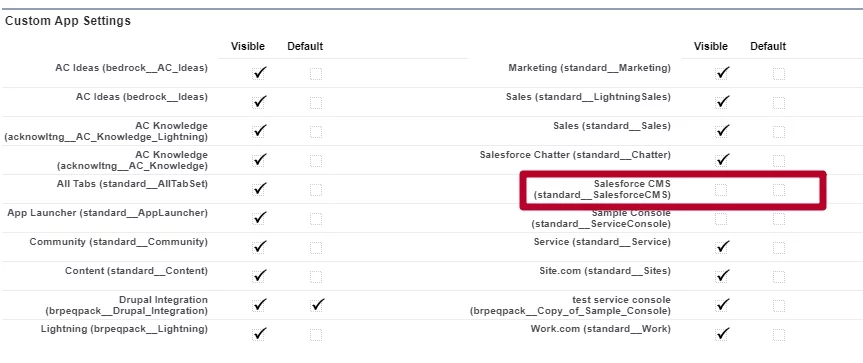Check Default for Lightning (brpeqpack__Lightning)
The height and width of the screenshot is (363, 863).
(x=316, y=334)
